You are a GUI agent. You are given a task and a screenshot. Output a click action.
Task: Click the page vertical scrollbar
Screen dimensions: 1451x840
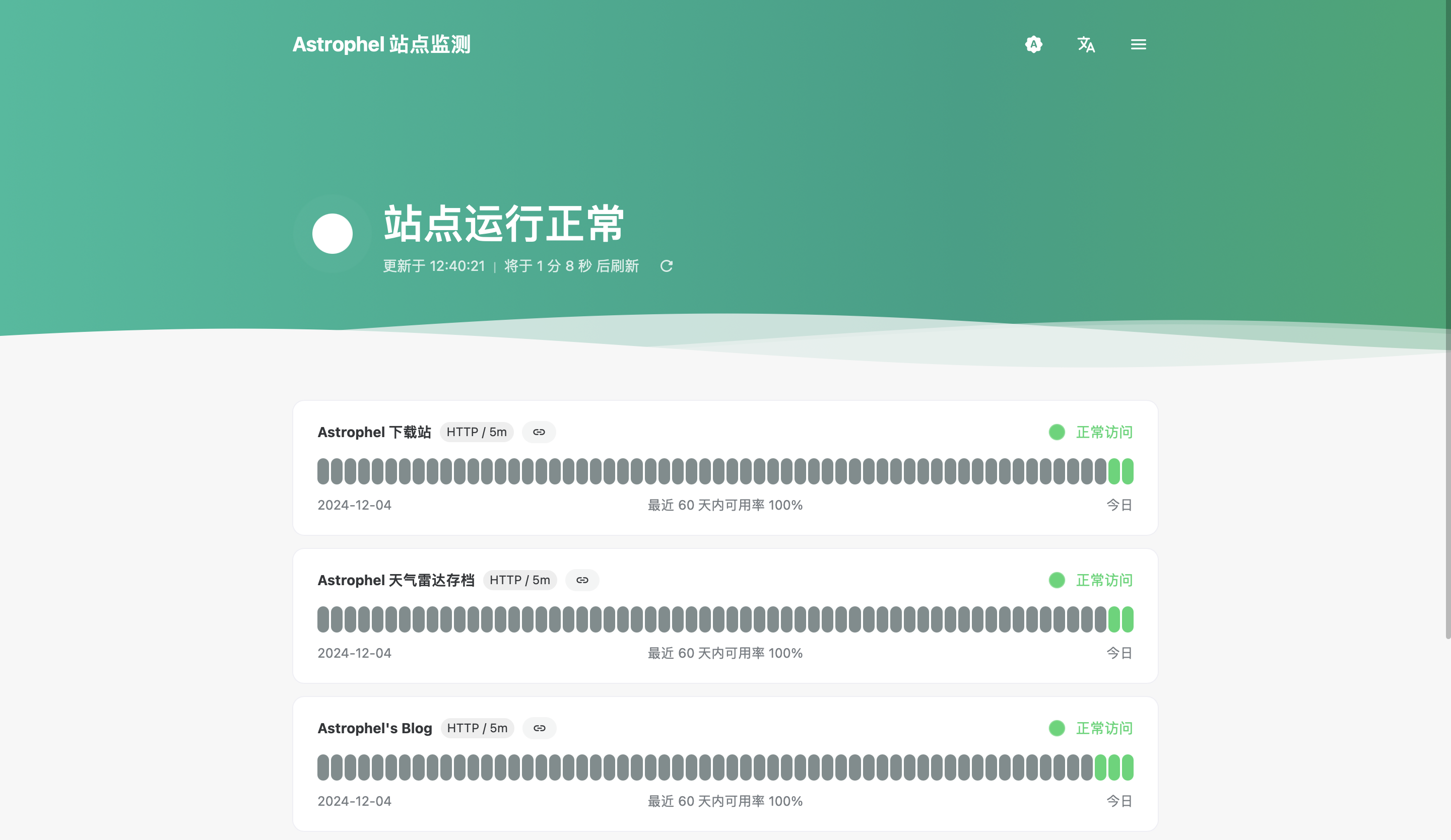pos(1447,319)
